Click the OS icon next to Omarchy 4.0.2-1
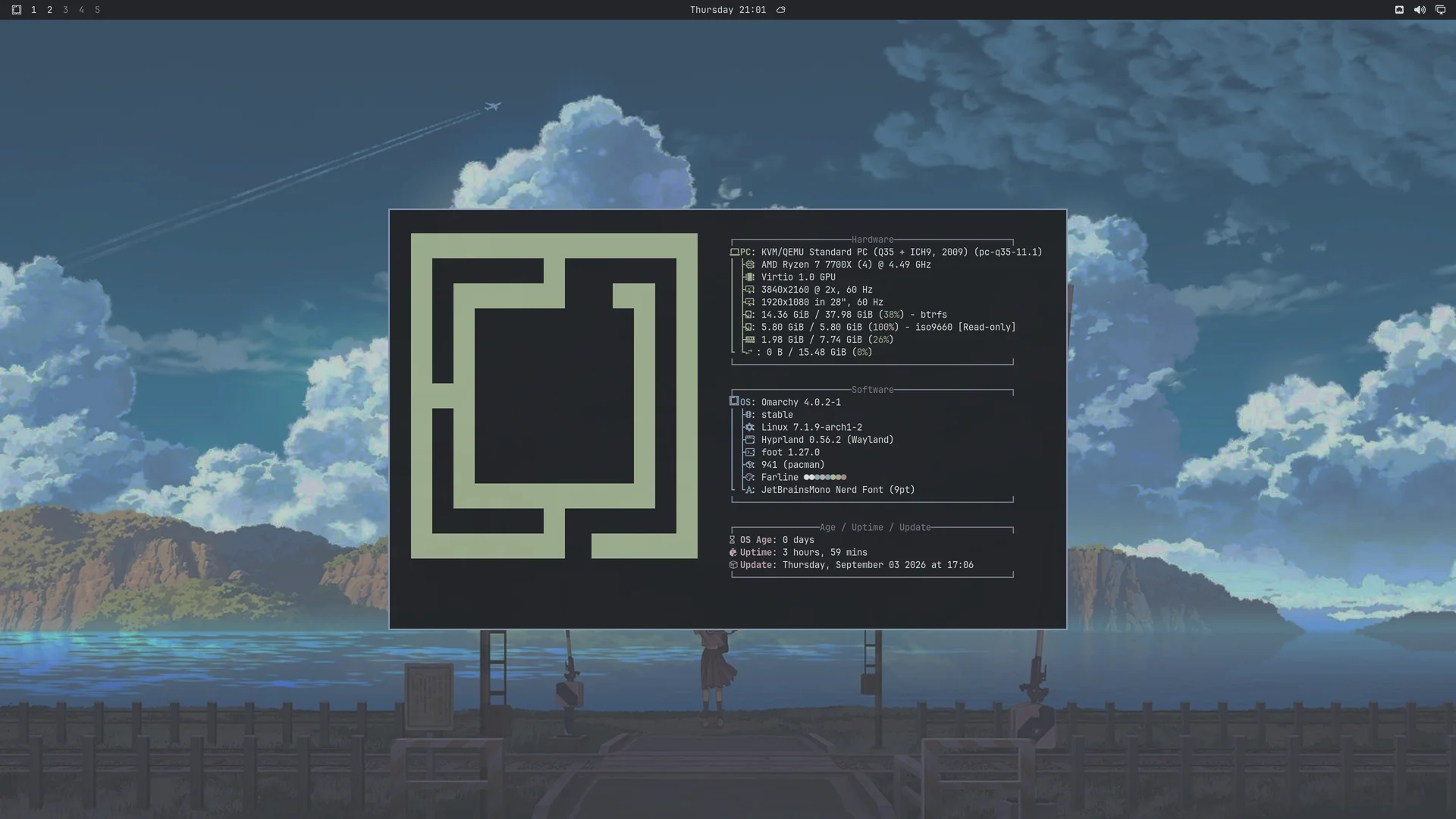The height and width of the screenshot is (819, 1456). [x=734, y=401]
